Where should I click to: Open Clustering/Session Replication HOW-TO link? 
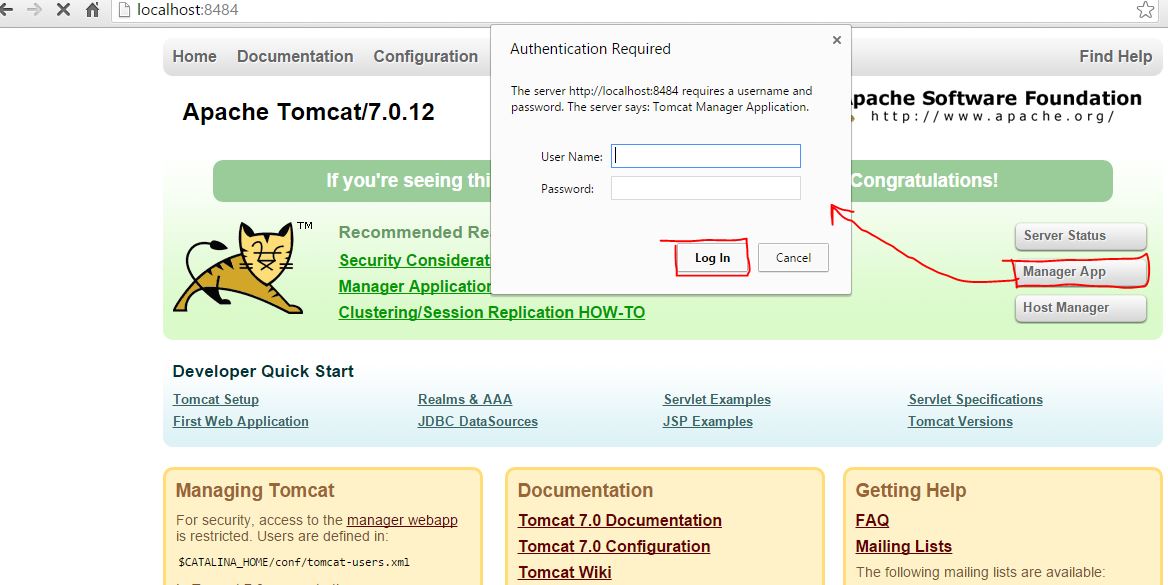pyautogui.click(x=491, y=313)
